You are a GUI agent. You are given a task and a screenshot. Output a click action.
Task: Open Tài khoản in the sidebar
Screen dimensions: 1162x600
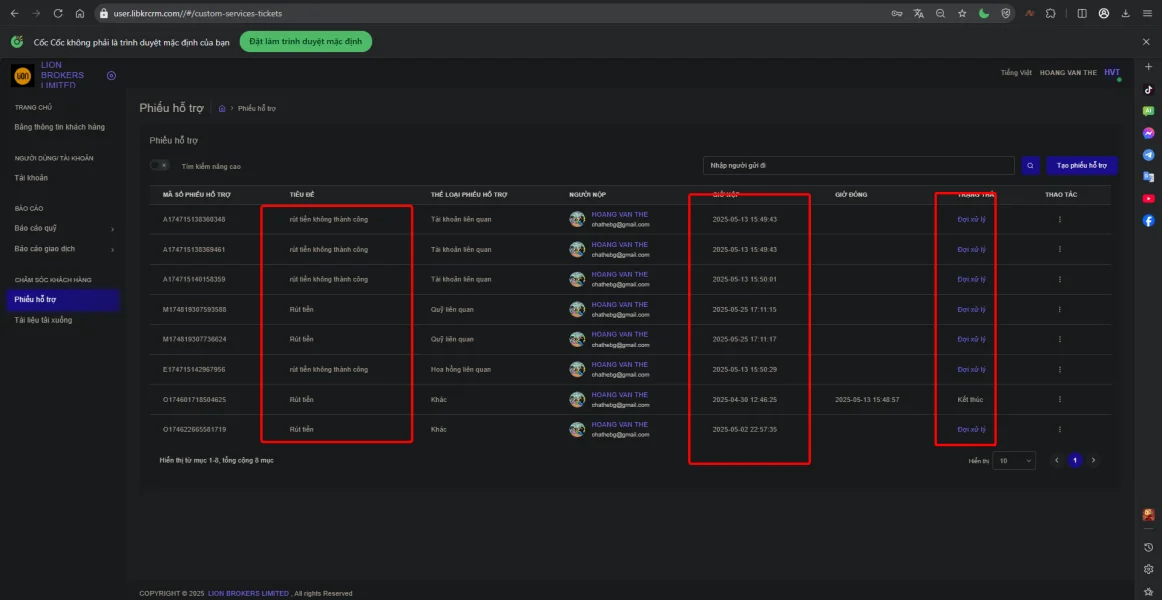[x=31, y=178]
